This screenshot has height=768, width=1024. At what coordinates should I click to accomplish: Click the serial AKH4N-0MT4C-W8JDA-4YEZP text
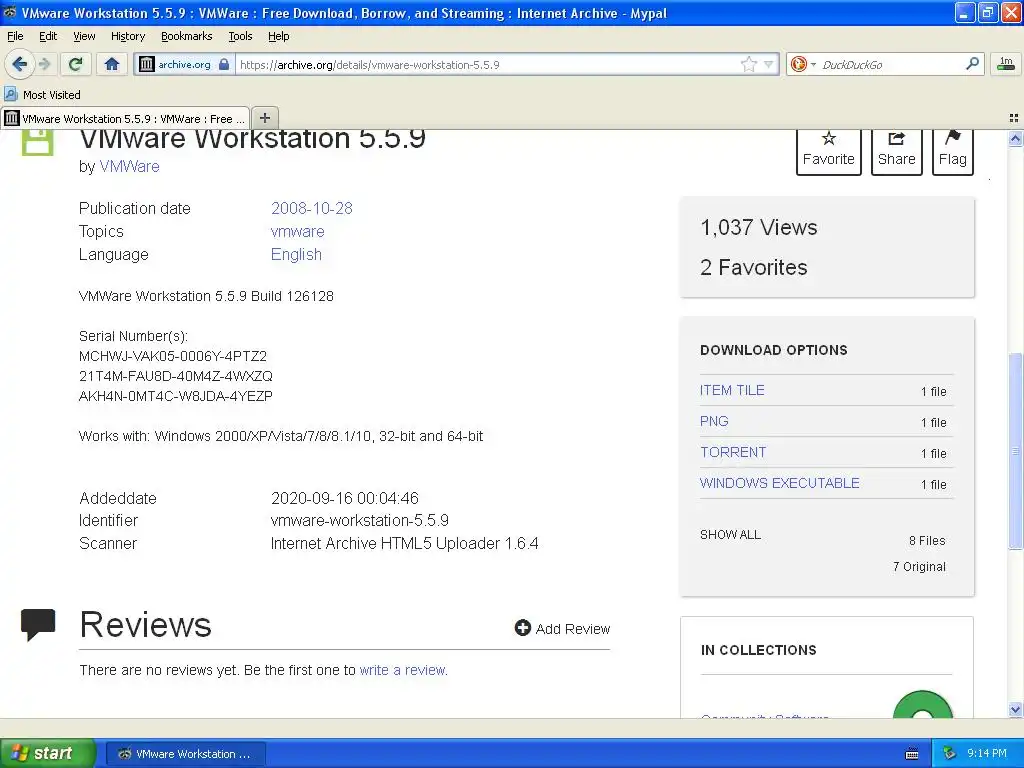pyautogui.click(x=176, y=396)
